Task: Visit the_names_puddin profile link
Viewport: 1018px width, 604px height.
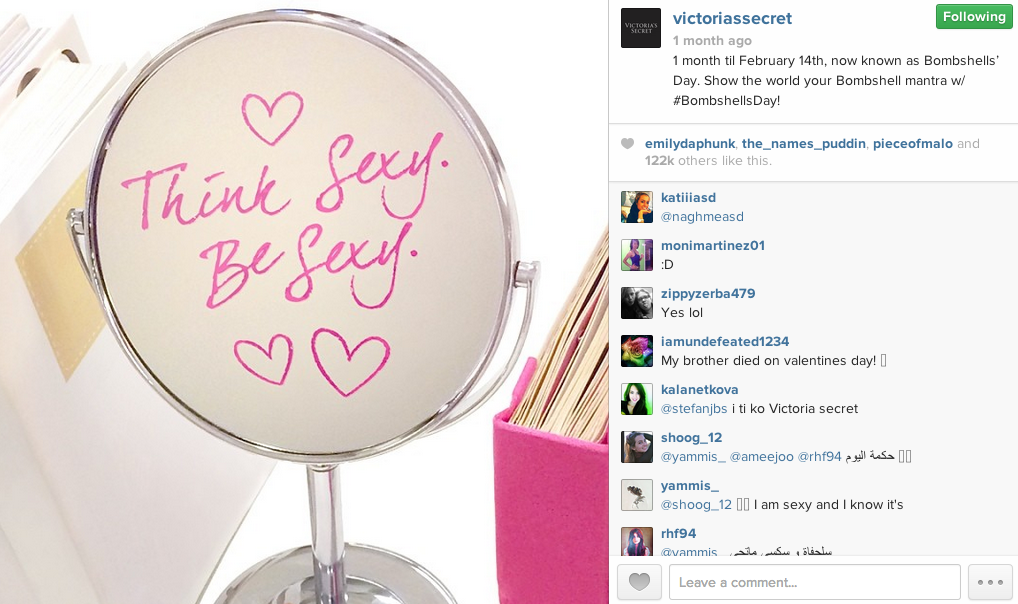Action: coord(804,144)
